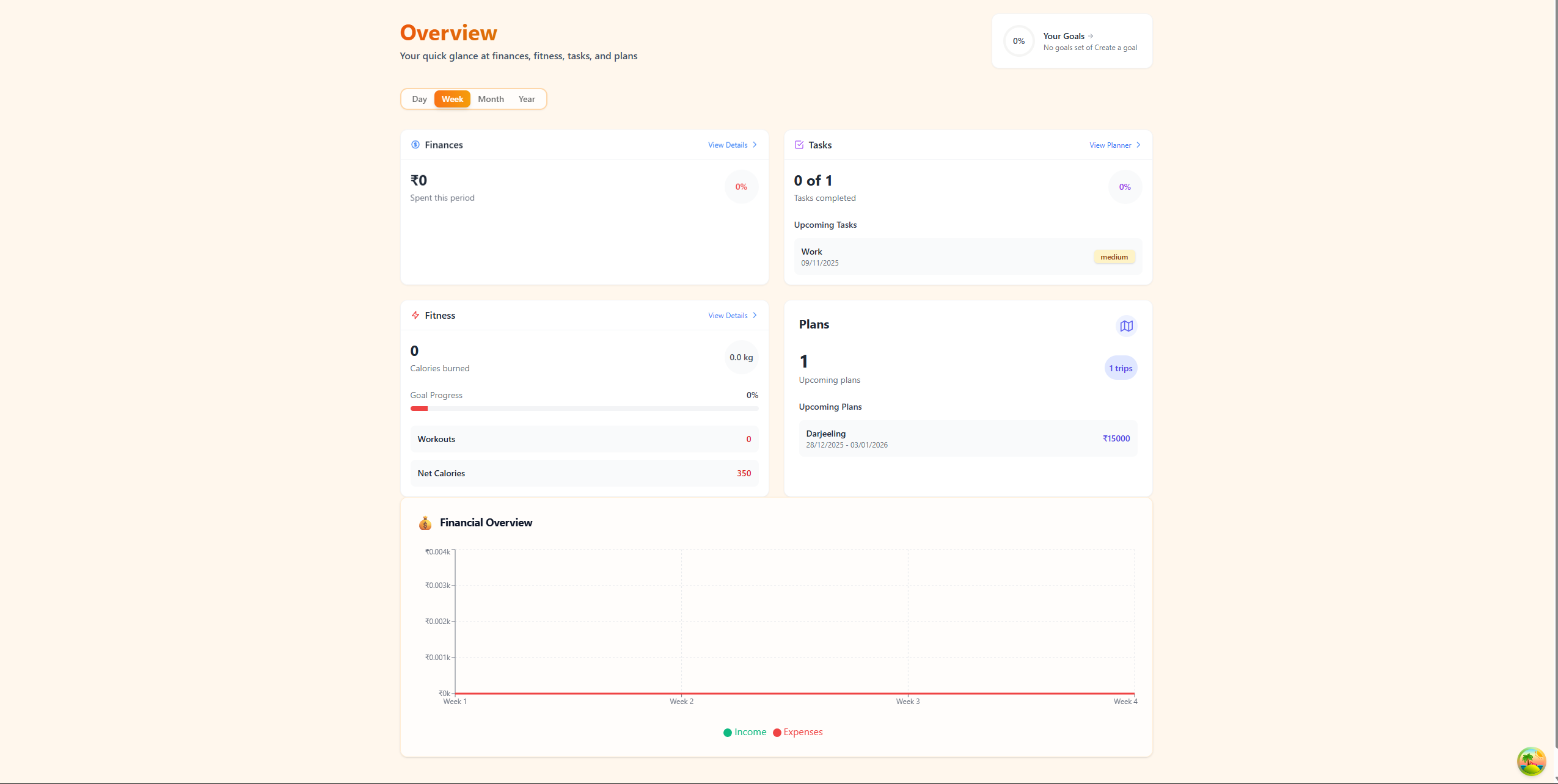Open the View Planner link
Viewport: 1558px width, 784px height.
(x=1110, y=145)
